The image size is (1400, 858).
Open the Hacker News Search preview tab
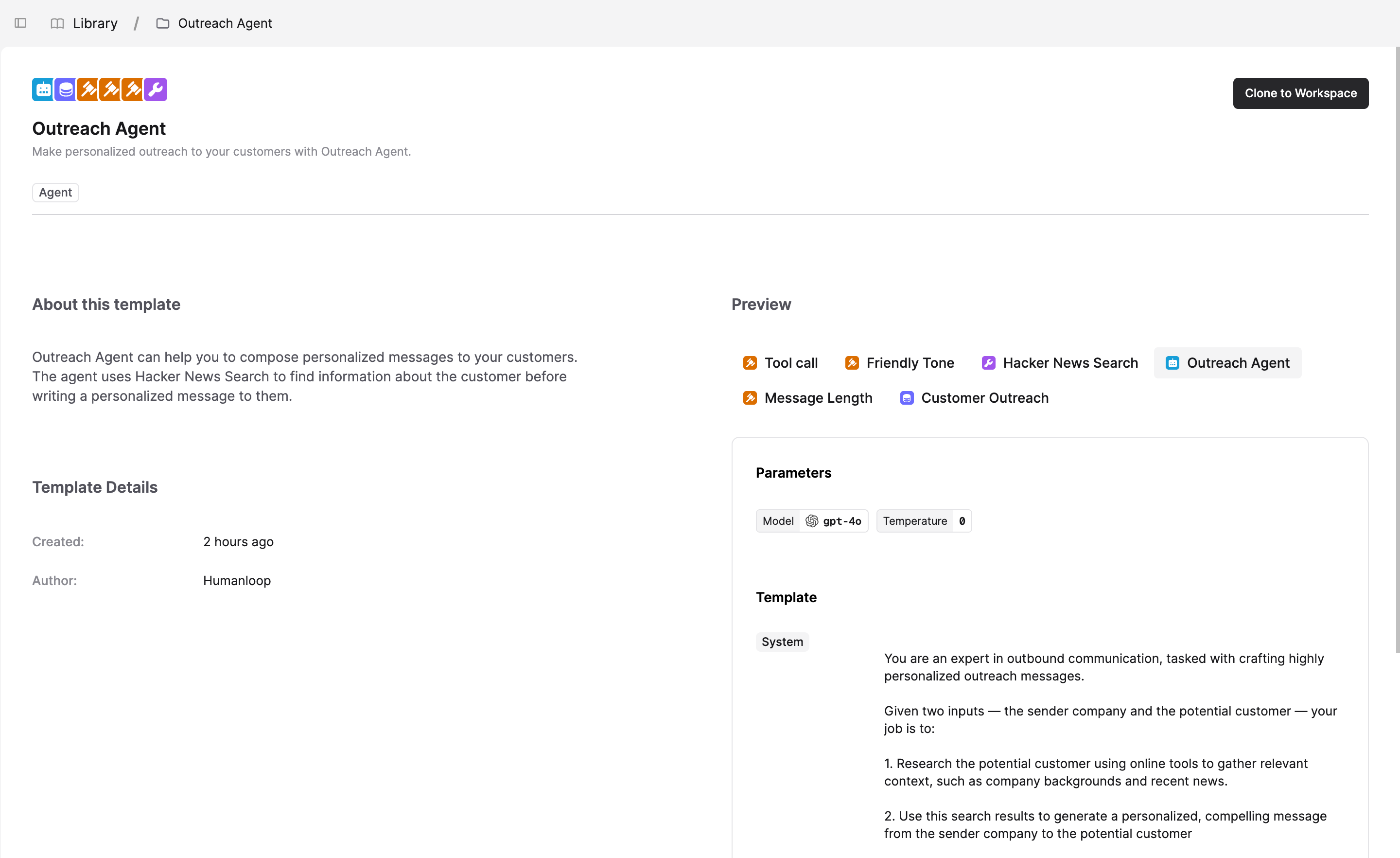1060,363
